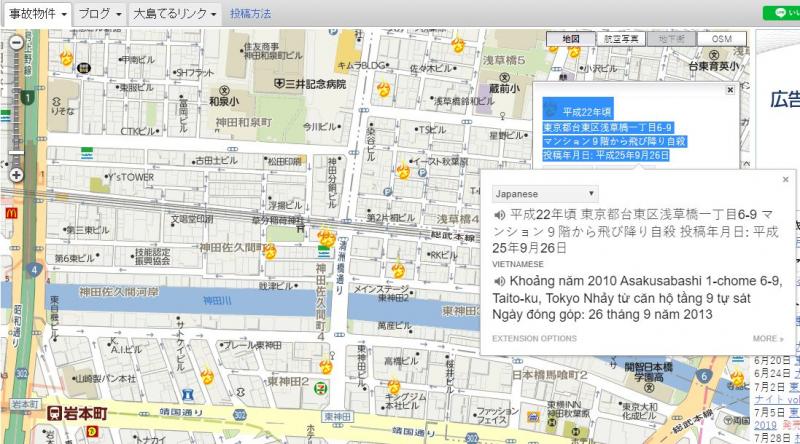
Task: Click the 7月2日 sidebar entry
Action: 777,386
